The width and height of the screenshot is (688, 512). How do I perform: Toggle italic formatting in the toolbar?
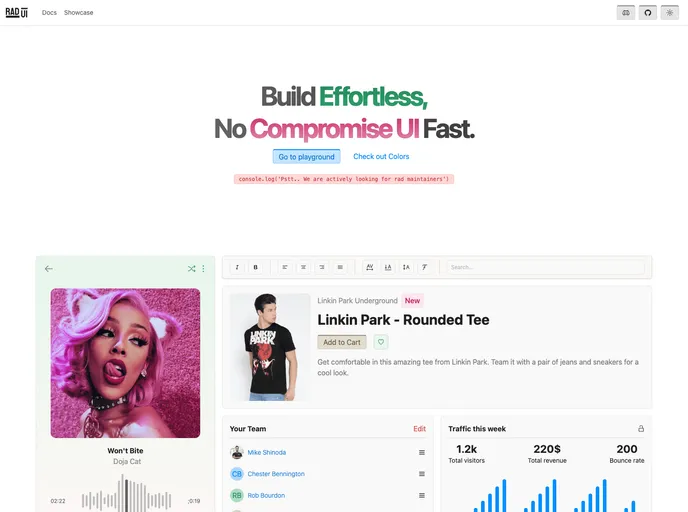pyautogui.click(x=237, y=267)
